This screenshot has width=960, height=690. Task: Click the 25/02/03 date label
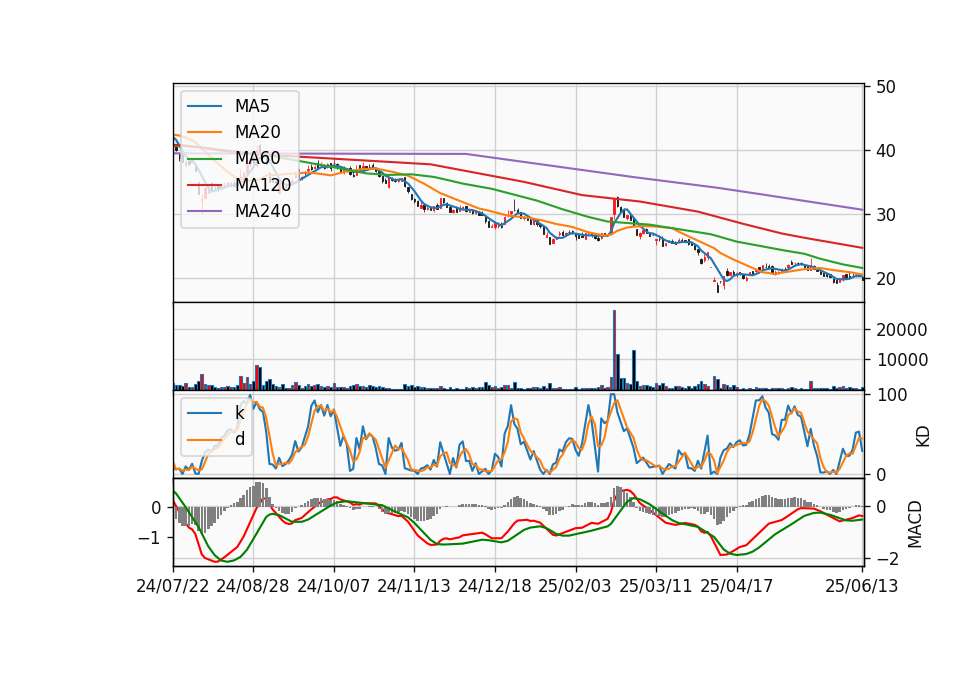click(575, 586)
